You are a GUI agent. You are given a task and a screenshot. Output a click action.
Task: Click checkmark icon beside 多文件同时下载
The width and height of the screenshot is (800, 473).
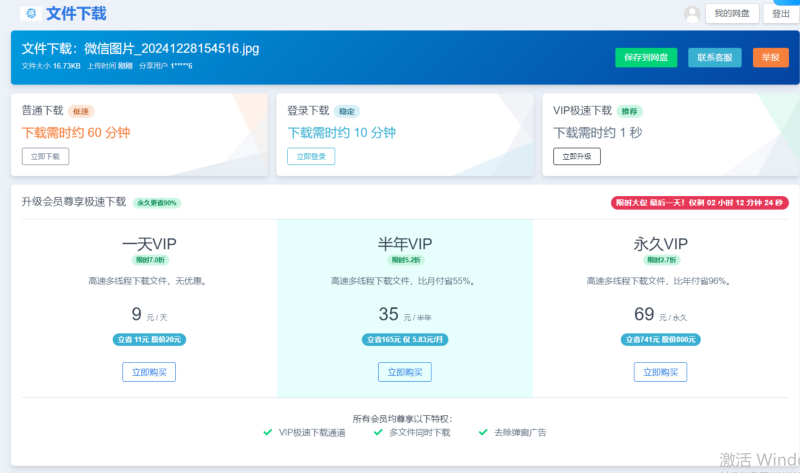pos(378,432)
